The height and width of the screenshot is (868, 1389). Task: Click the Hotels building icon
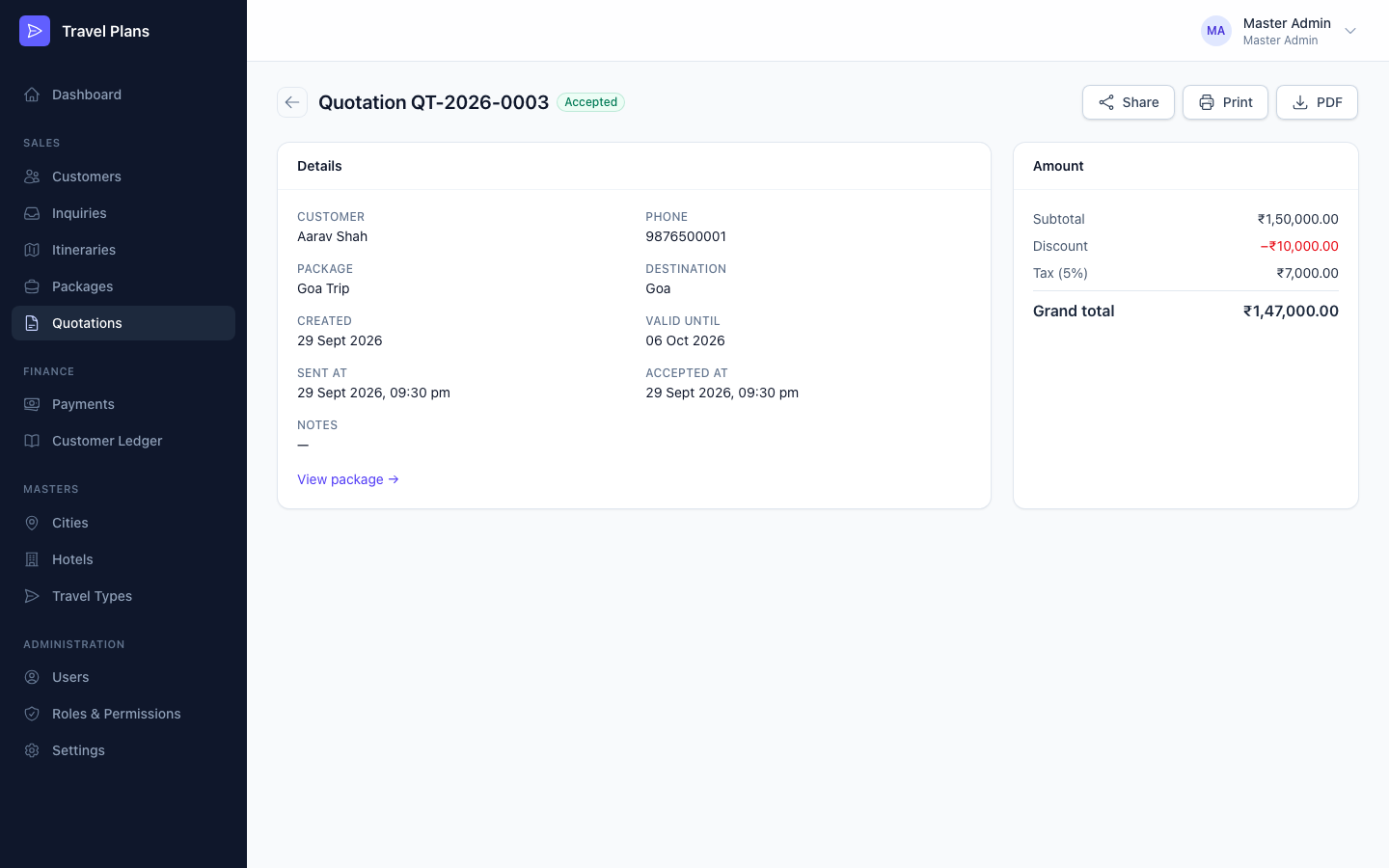[32, 559]
